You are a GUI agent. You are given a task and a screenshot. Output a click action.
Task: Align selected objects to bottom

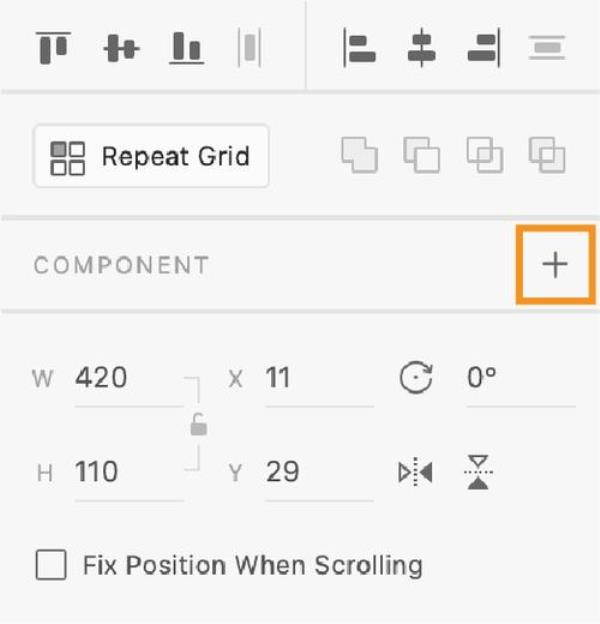pos(187,48)
